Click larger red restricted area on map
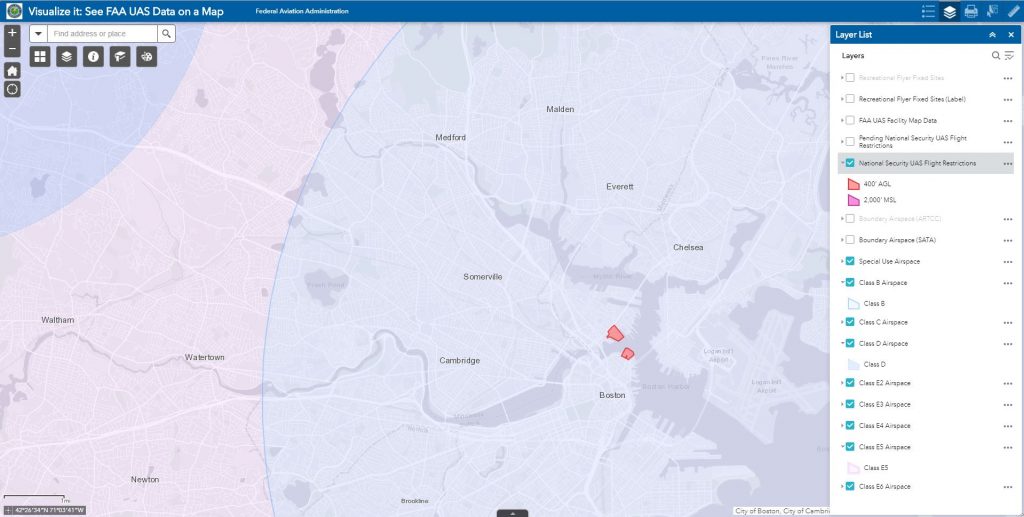Viewport: 1024px width, 517px height. point(615,334)
